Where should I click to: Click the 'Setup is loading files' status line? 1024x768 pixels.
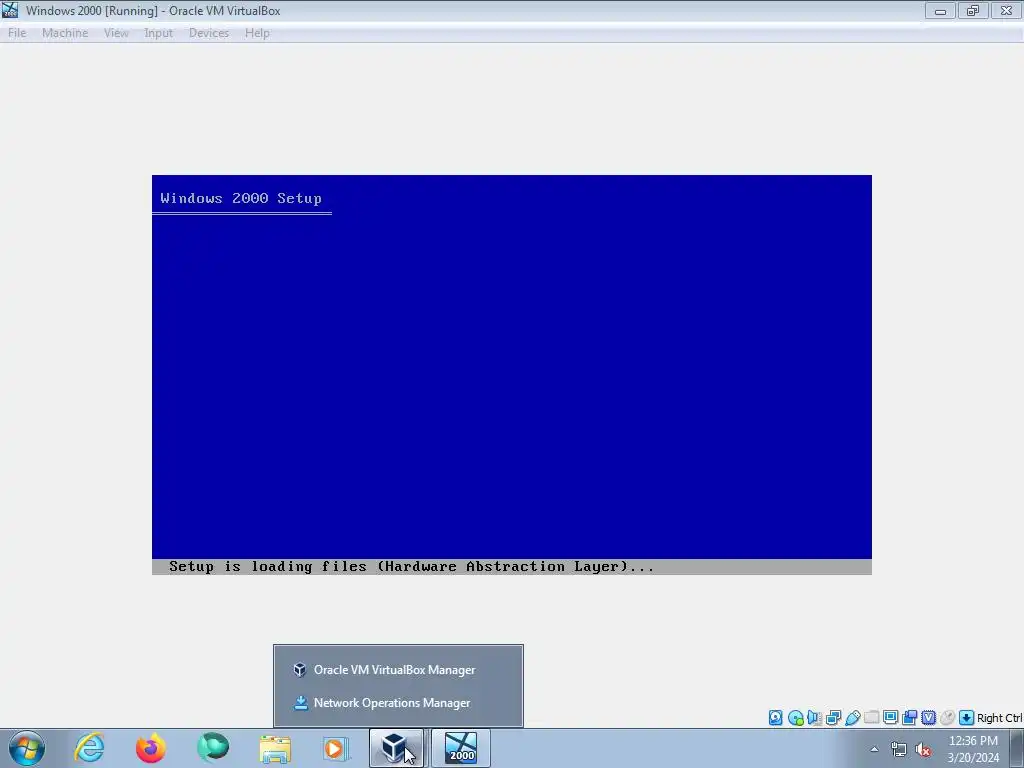[411, 567]
